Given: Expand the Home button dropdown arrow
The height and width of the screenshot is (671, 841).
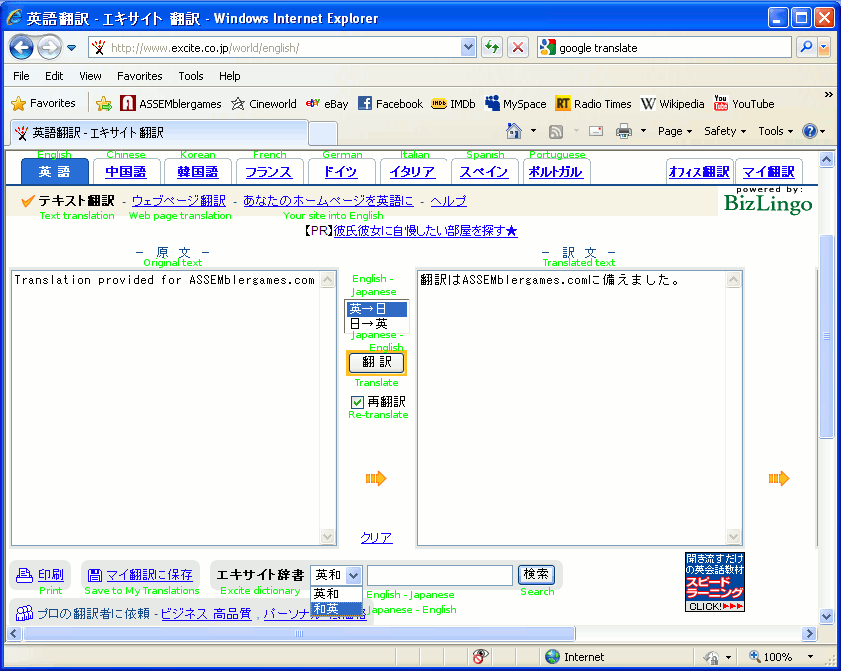Looking at the screenshot, I should (533, 131).
